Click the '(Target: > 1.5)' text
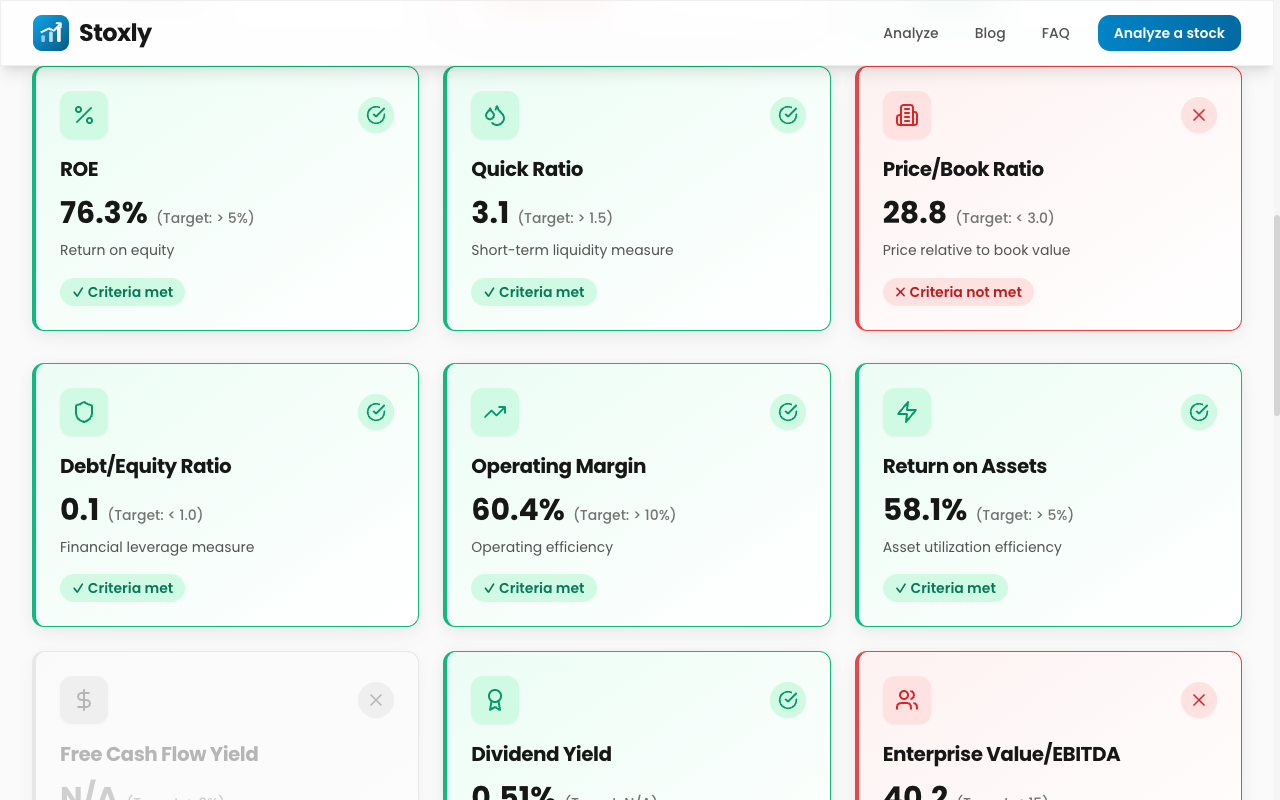Screen dimensions: 1280x800 click(565, 218)
